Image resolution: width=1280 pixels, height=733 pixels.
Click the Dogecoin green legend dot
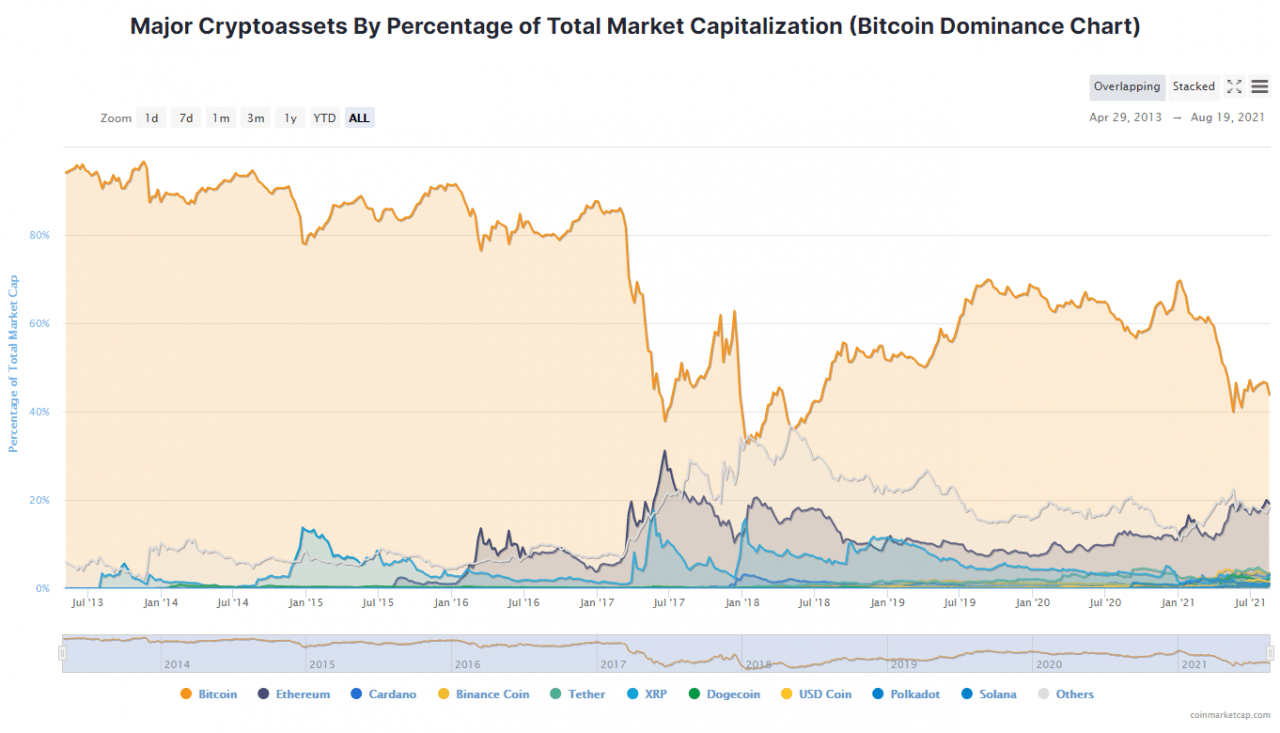pos(694,694)
